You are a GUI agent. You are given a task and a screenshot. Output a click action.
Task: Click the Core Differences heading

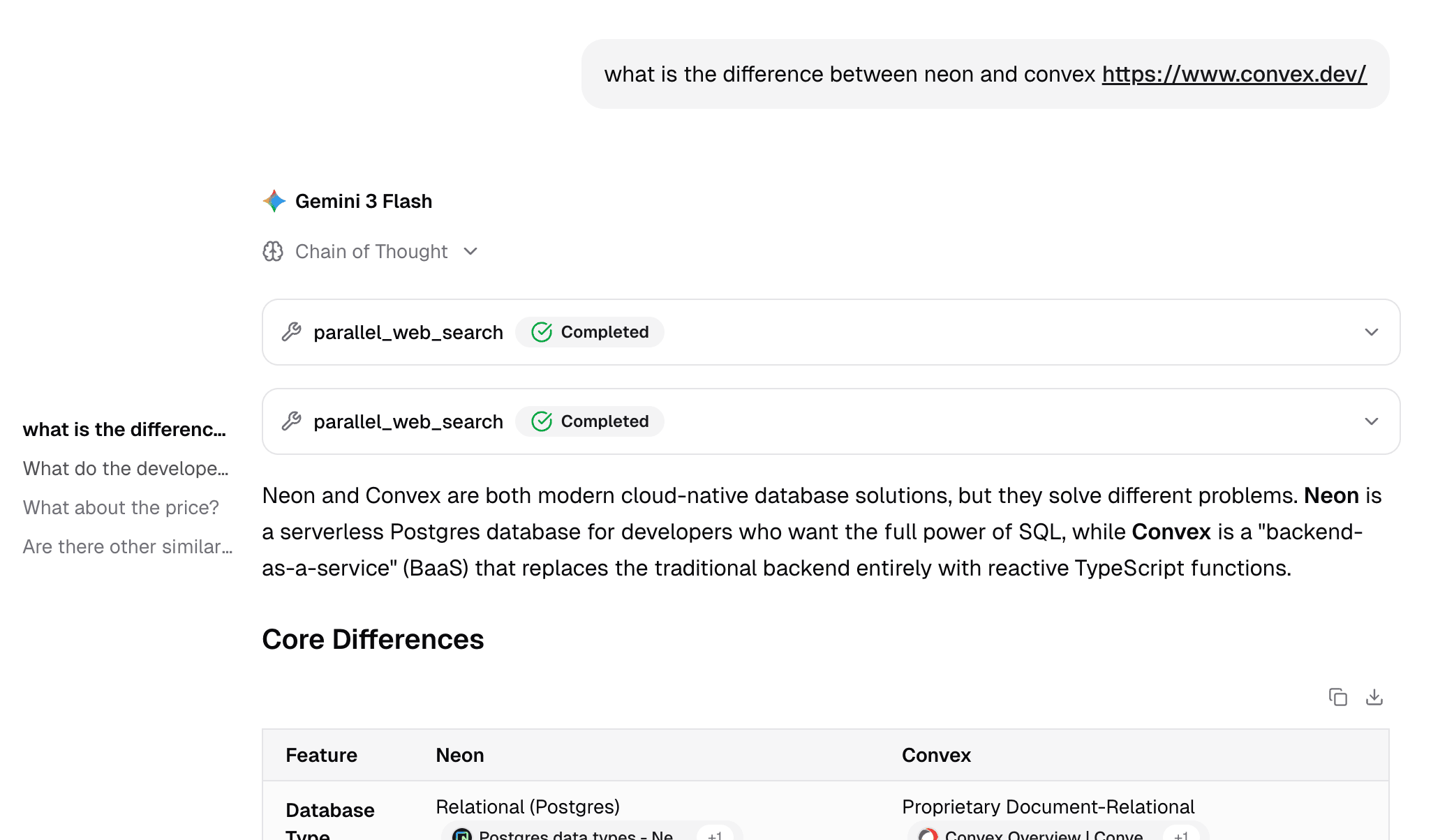point(373,640)
